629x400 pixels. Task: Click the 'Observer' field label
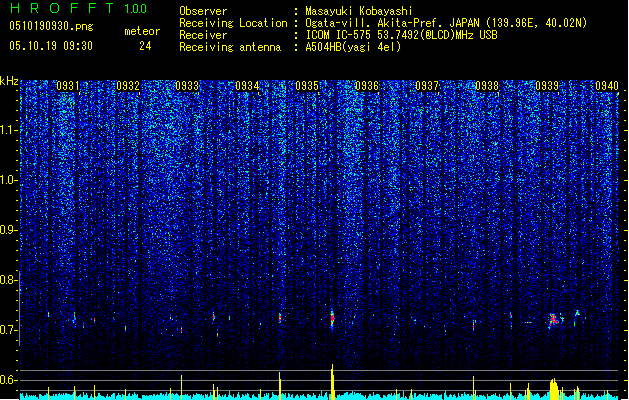click(x=203, y=11)
